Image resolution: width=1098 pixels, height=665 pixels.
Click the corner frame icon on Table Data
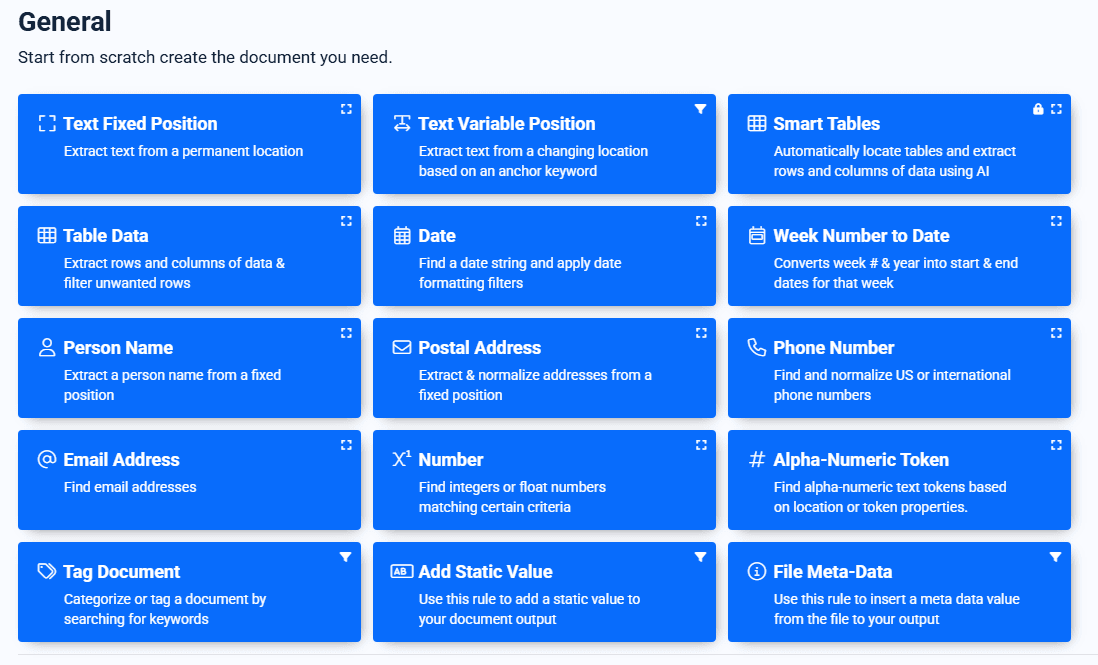coord(346,221)
